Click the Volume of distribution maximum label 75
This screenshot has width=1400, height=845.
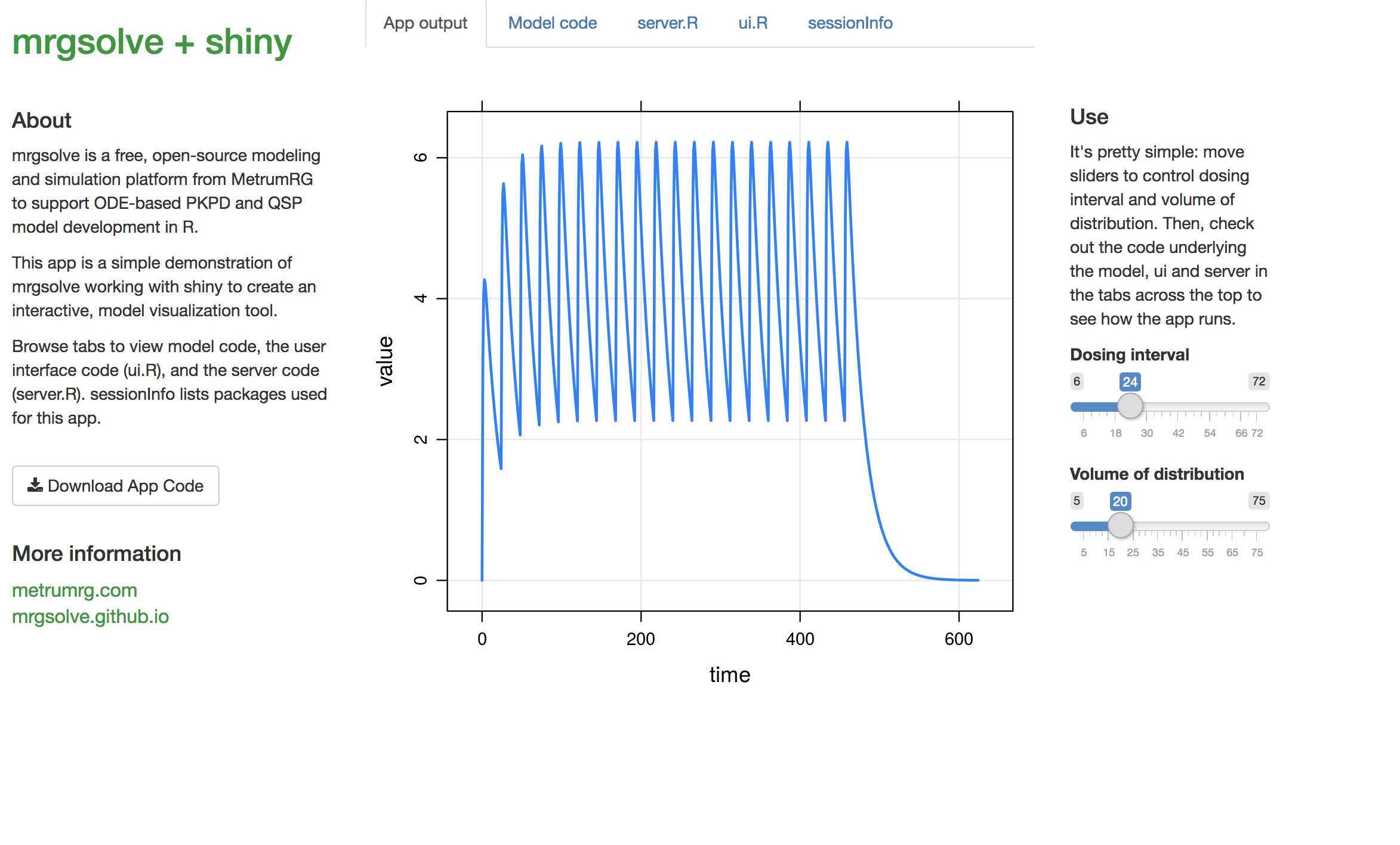click(1259, 501)
